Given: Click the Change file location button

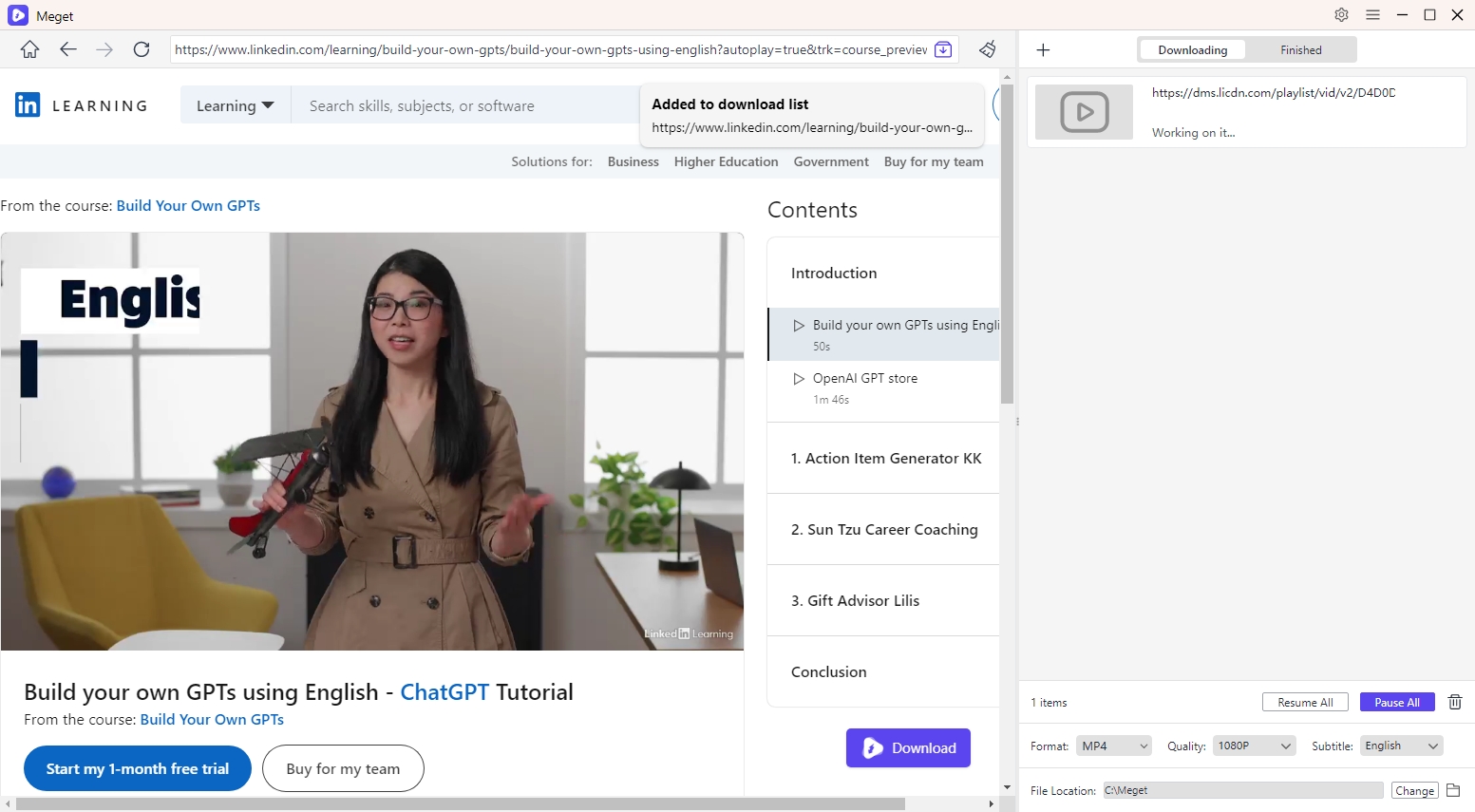Looking at the screenshot, I should coord(1414,790).
